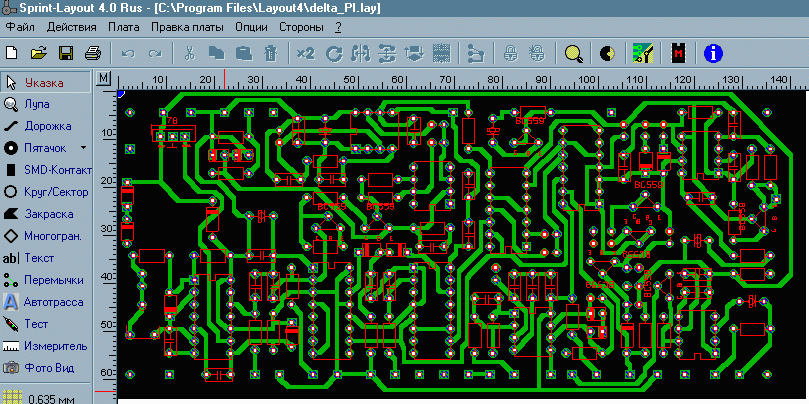Click the magnifier zoom icon in top toolbar

(573, 52)
